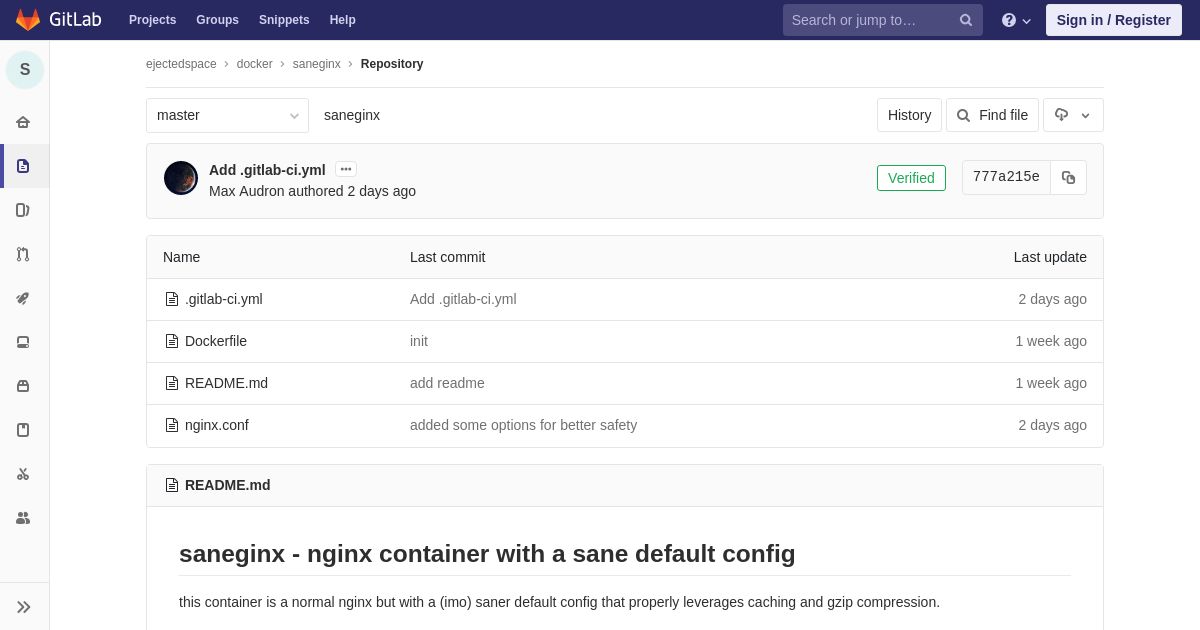Image resolution: width=1200 pixels, height=630 pixels.
Task: Click 'Last update' column header
Action: click(x=1050, y=257)
